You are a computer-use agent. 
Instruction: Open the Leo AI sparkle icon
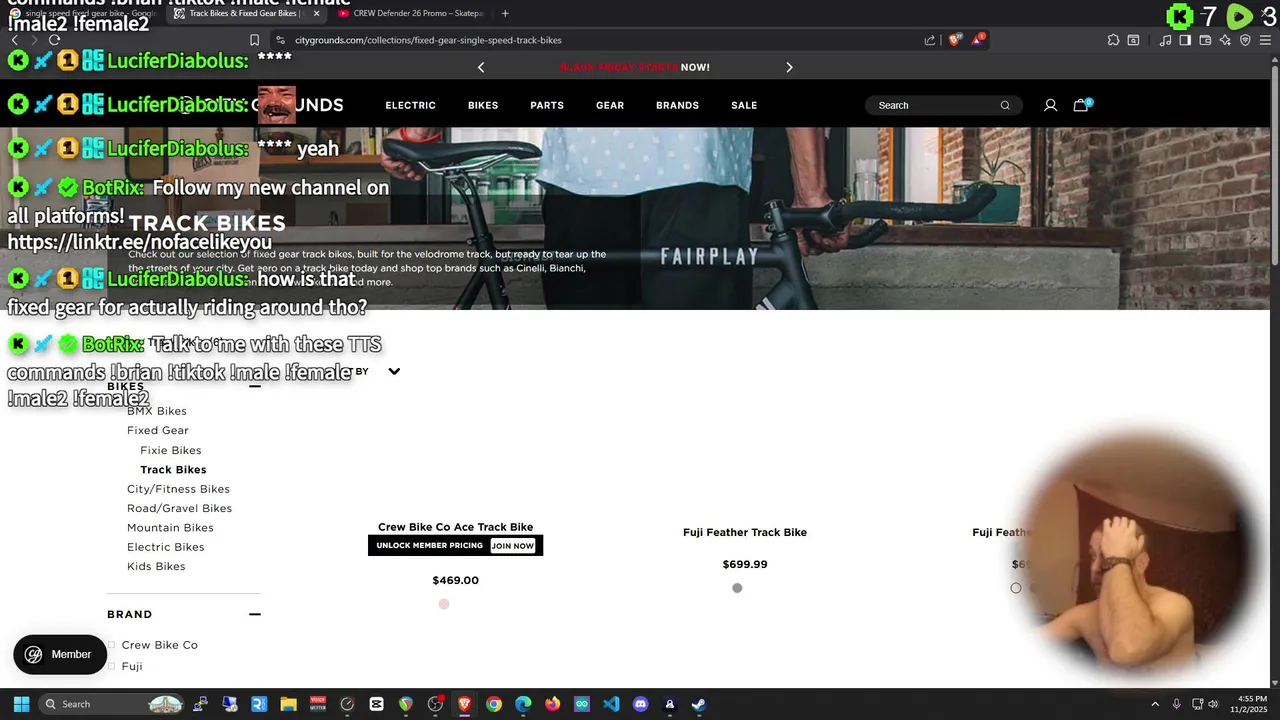coord(1225,40)
